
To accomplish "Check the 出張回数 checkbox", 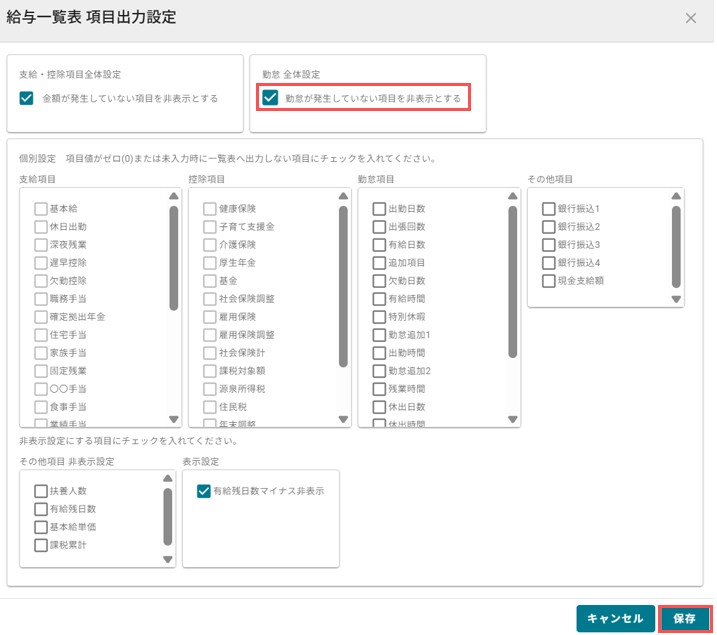I will (x=379, y=227).
